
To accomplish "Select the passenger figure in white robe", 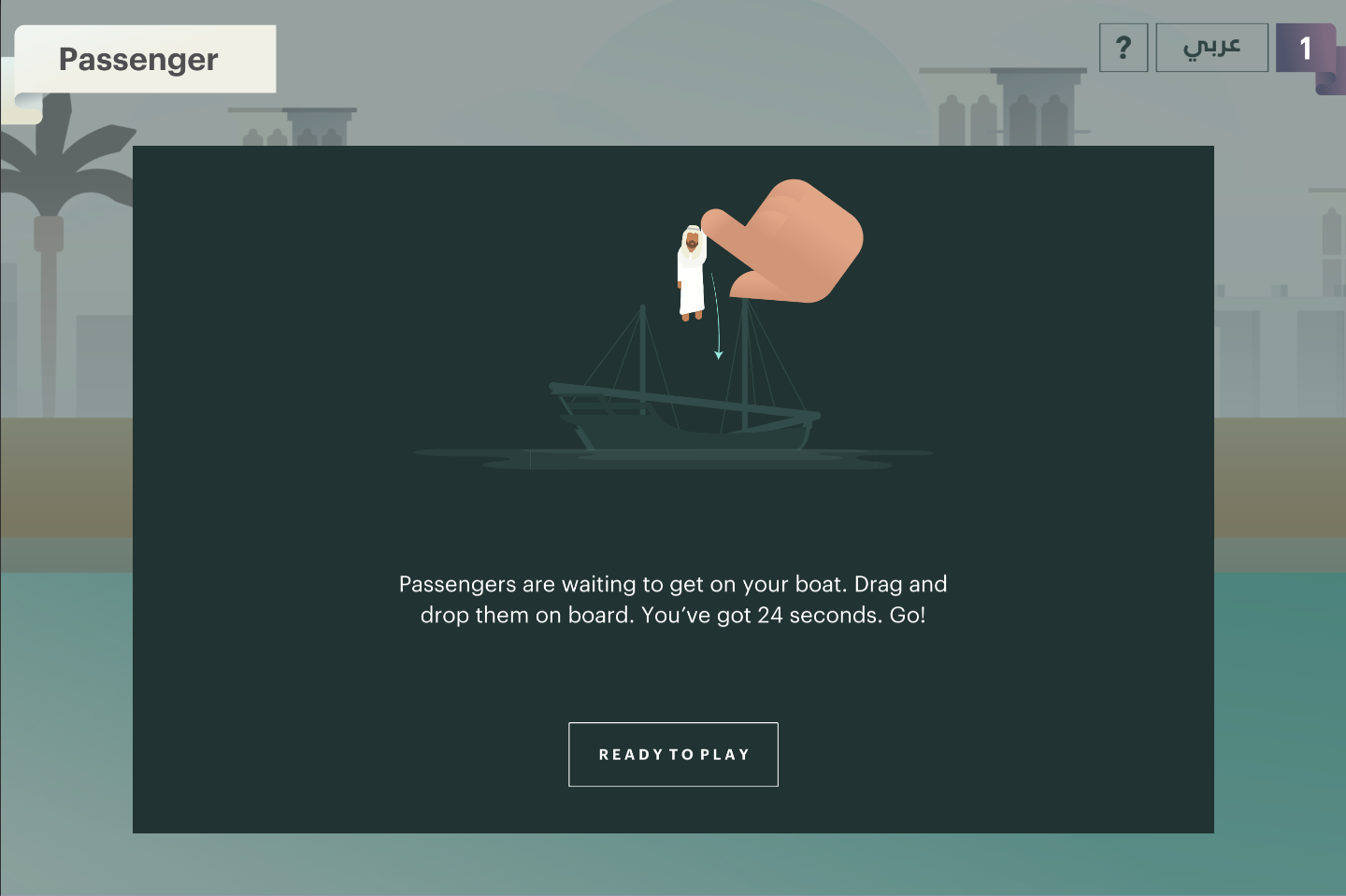I will [x=691, y=273].
